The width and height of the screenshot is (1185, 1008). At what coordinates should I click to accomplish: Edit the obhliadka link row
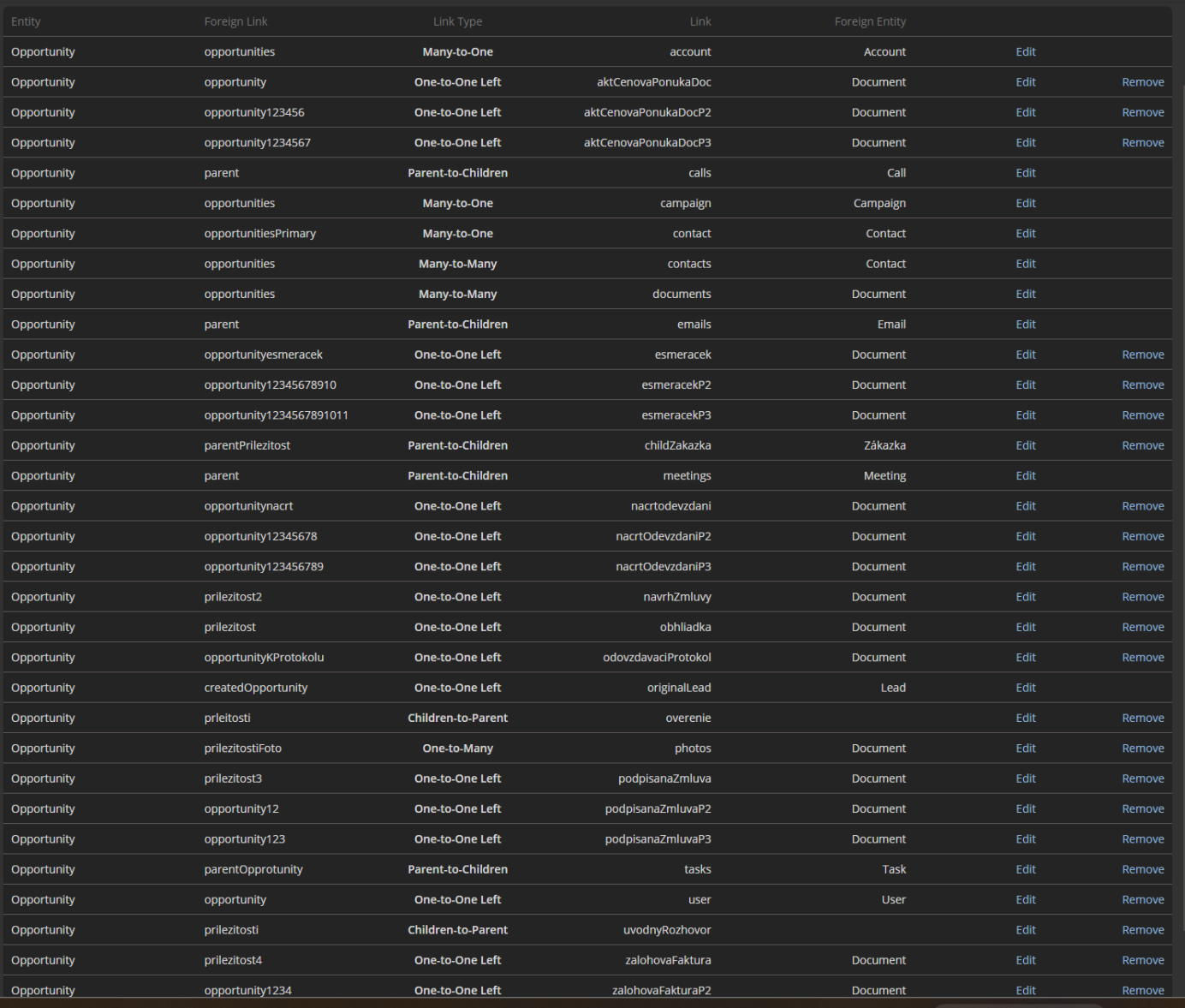1025,627
